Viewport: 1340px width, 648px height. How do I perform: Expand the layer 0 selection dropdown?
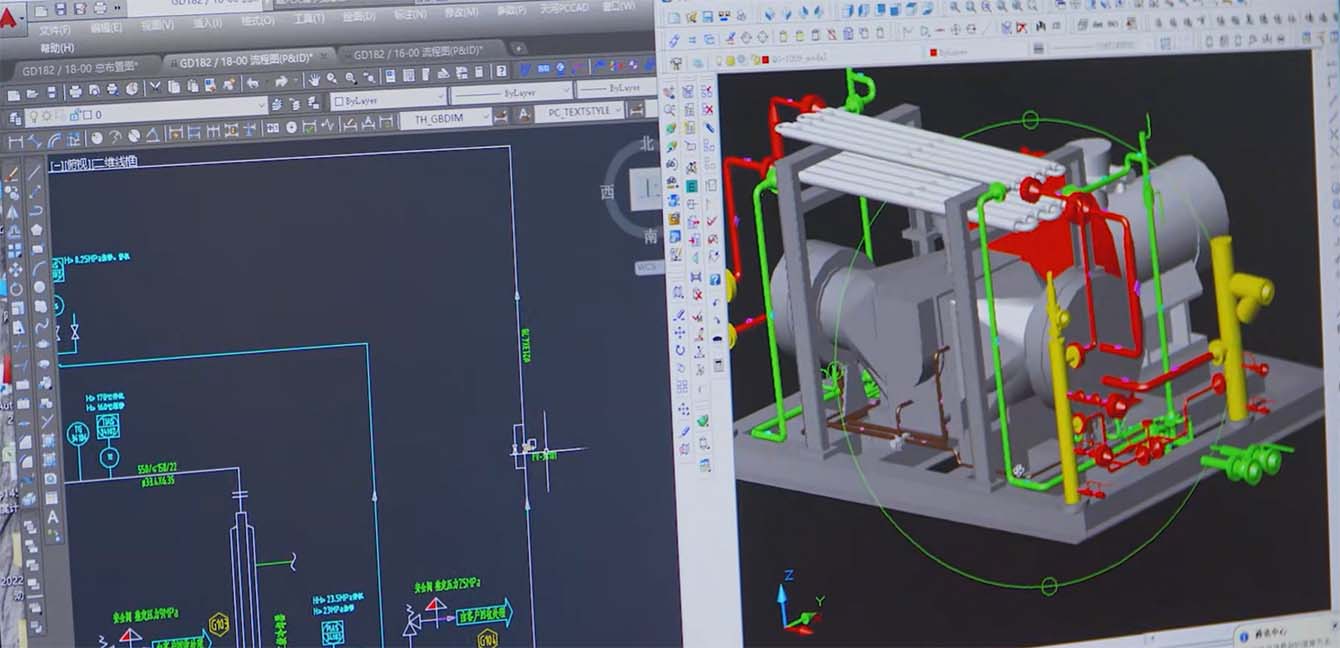pyautogui.click(x=260, y=107)
